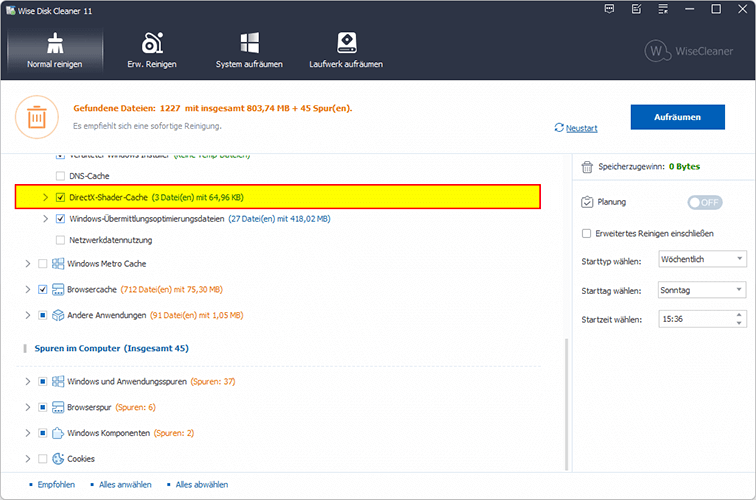Decrease Startzeit with the down arrow
The height and width of the screenshot is (500, 756).
click(x=739, y=323)
